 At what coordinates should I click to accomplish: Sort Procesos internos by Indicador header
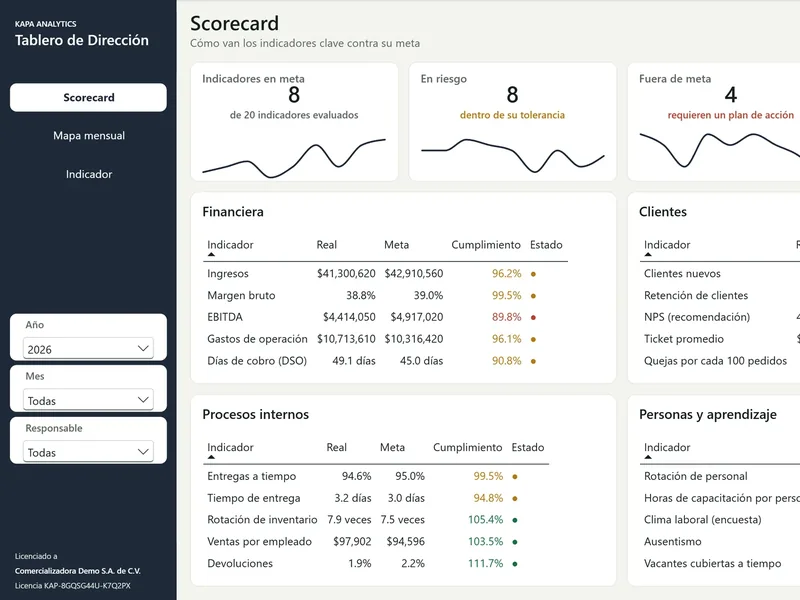(230, 447)
